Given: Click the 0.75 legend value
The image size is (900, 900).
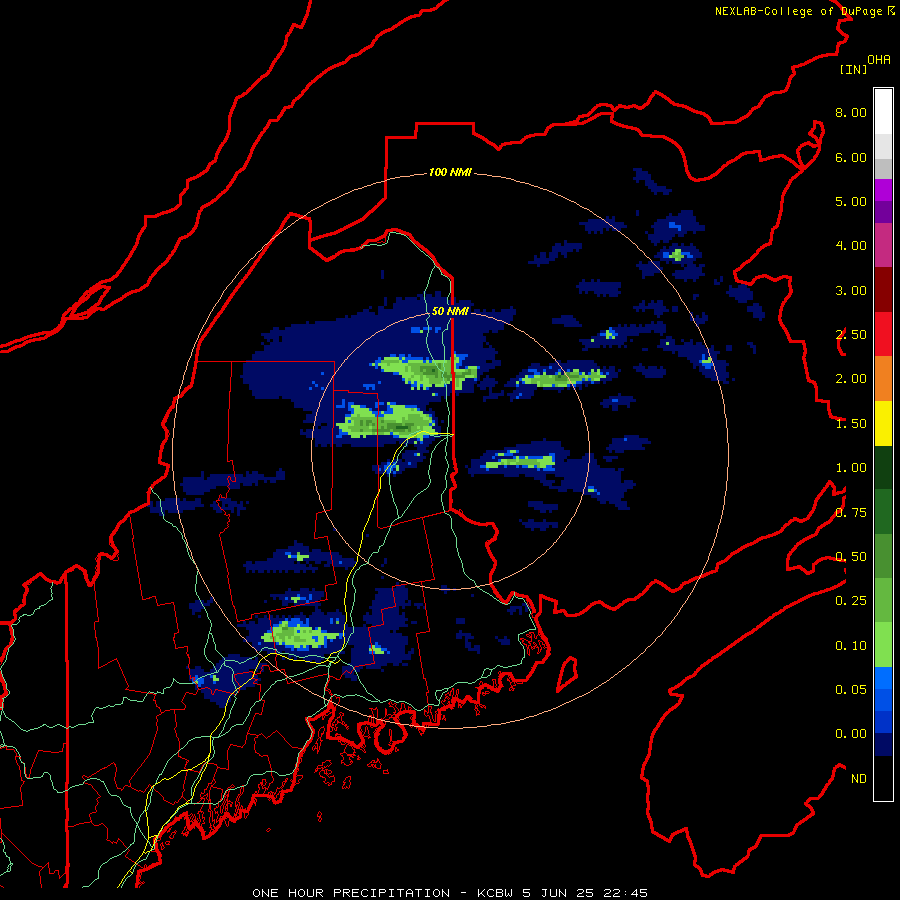Looking at the screenshot, I should pos(851,513).
